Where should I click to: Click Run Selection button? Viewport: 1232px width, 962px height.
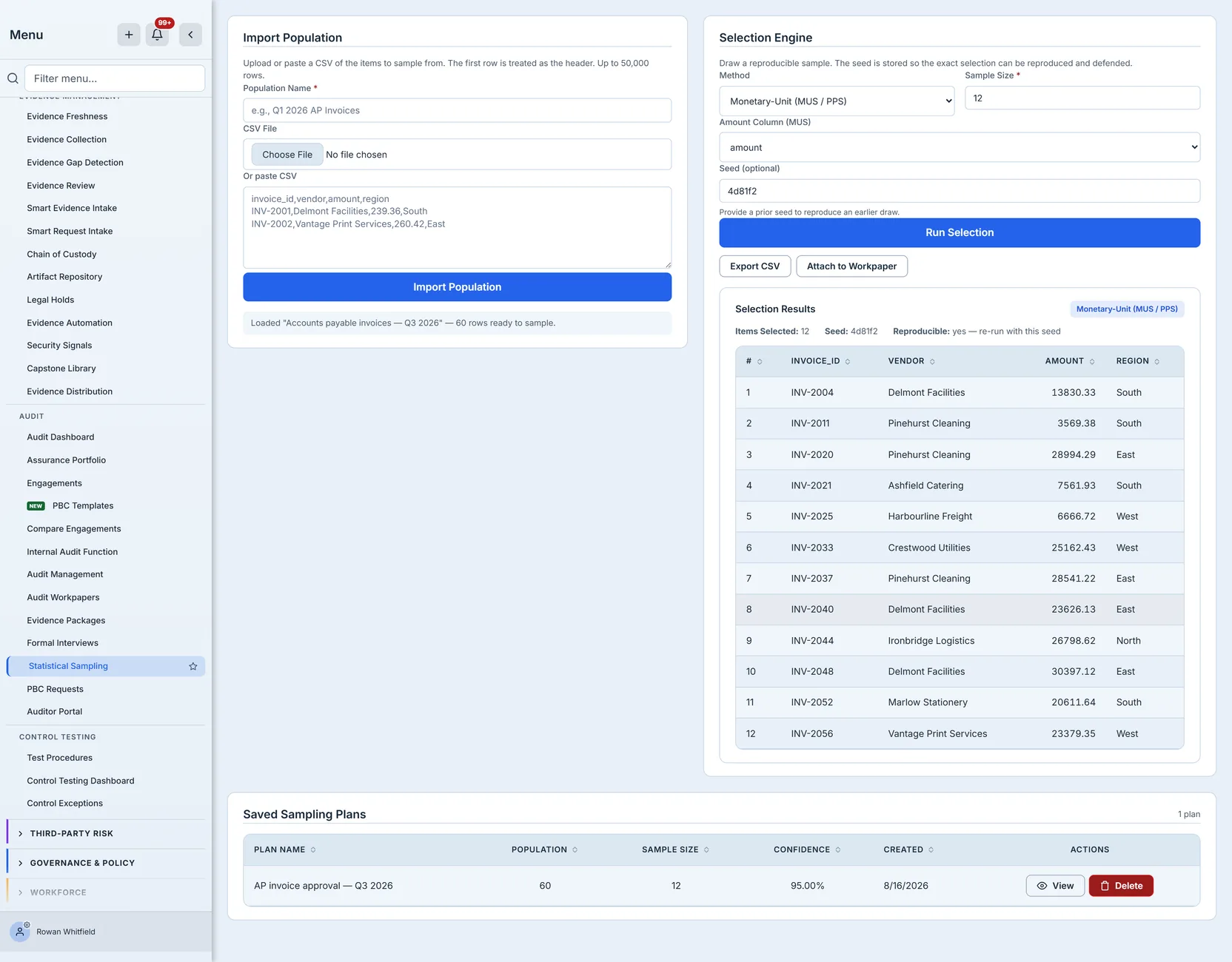coord(960,232)
